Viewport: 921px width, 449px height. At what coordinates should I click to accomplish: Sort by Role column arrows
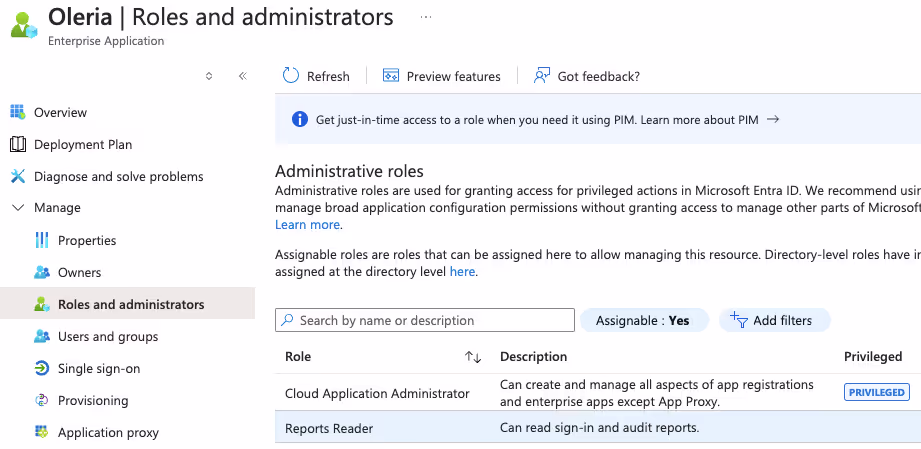(473, 357)
